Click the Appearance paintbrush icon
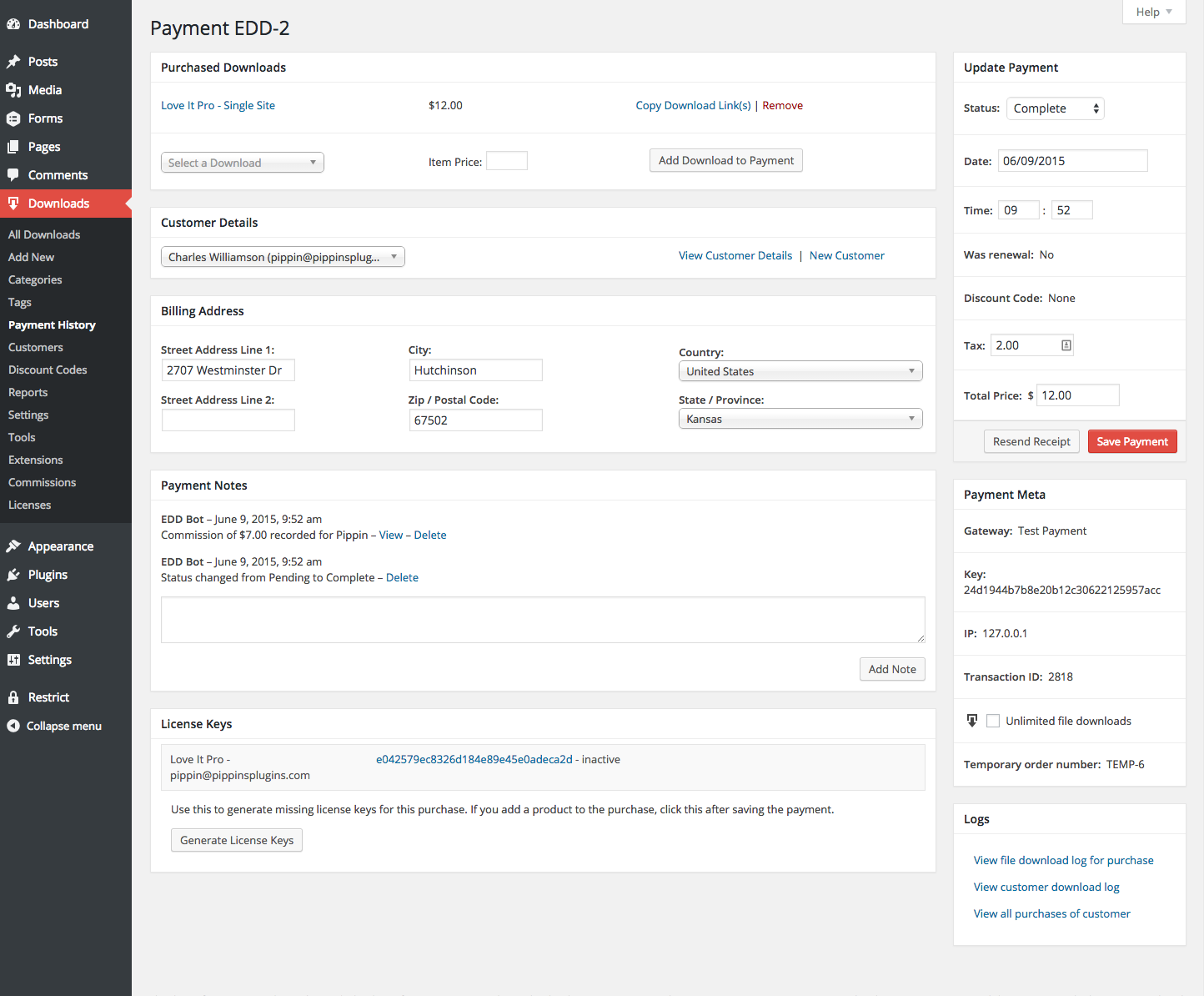Image resolution: width=1204 pixels, height=996 pixels. (13, 546)
